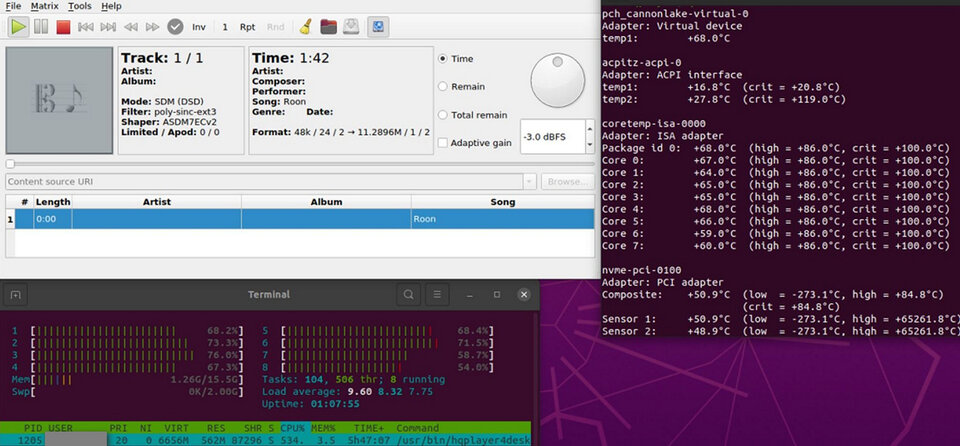Select the Remain radio button

[443, 87]
